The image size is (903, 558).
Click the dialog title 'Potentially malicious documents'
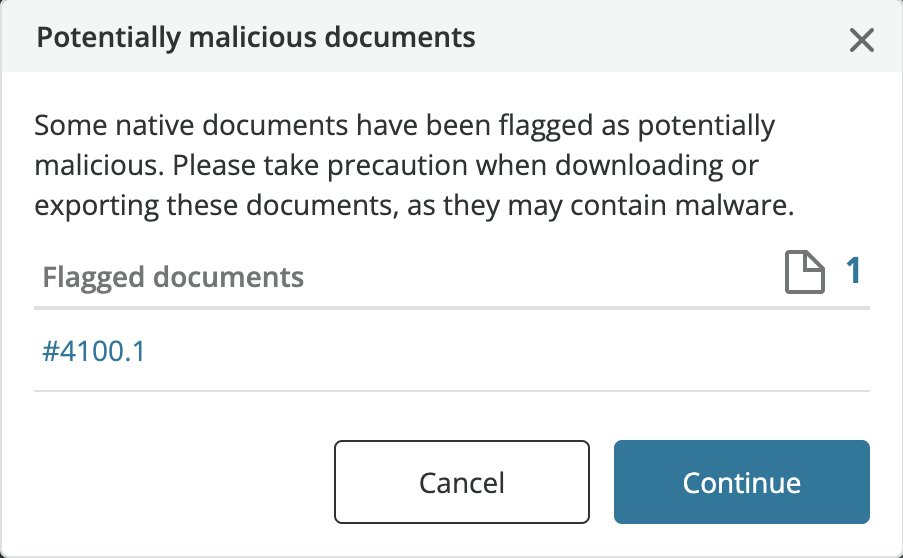pos(256,37)
